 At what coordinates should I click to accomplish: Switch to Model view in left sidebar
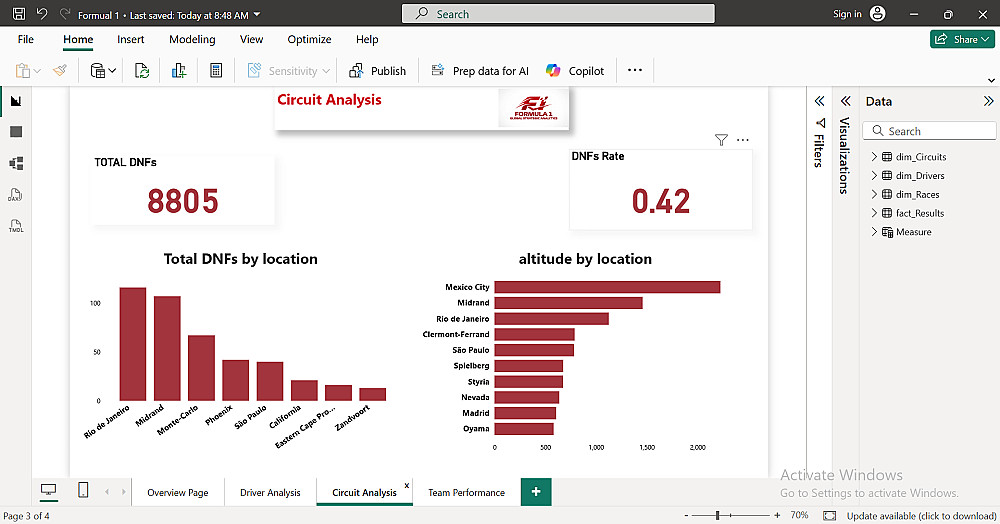point(16,163)
